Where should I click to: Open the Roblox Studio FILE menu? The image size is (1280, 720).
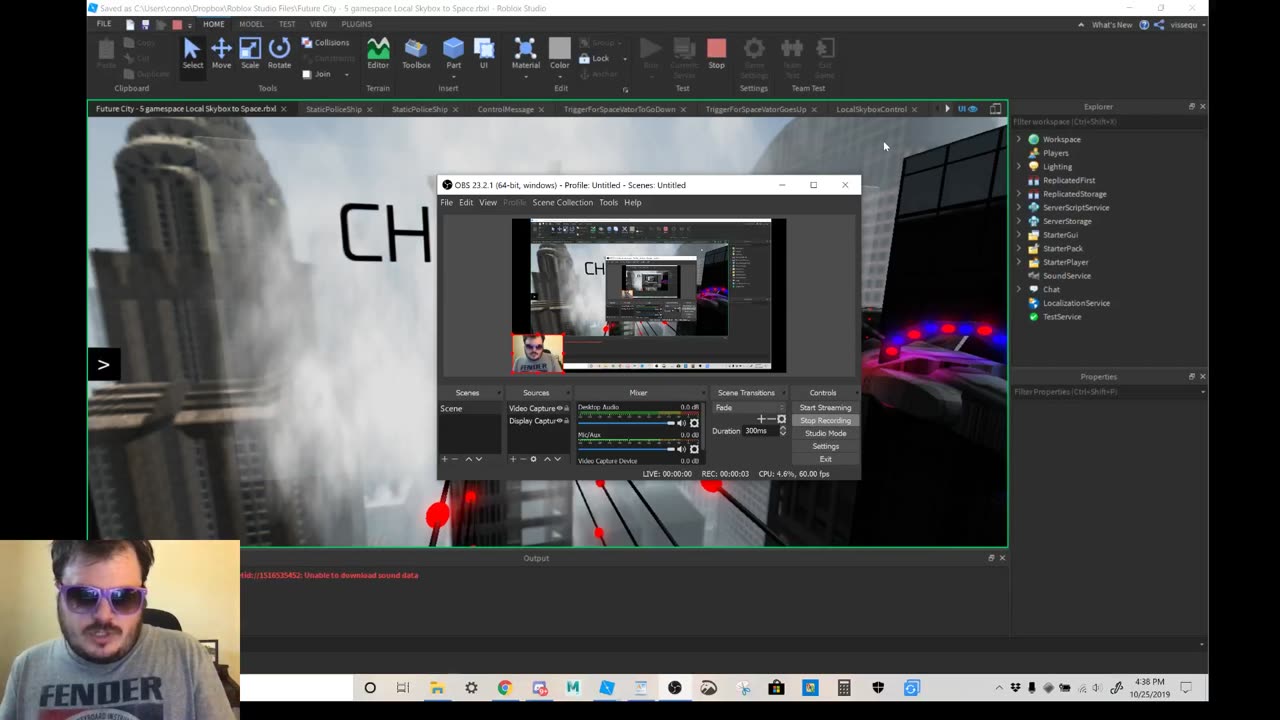(x=104, y=24)
